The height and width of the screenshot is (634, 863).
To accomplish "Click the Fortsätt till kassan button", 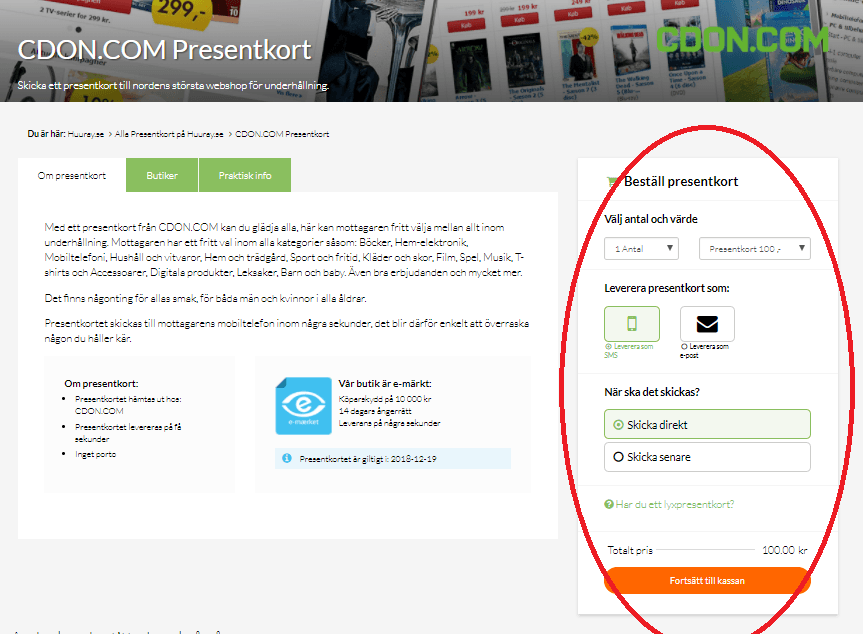I will coord(707,581).
